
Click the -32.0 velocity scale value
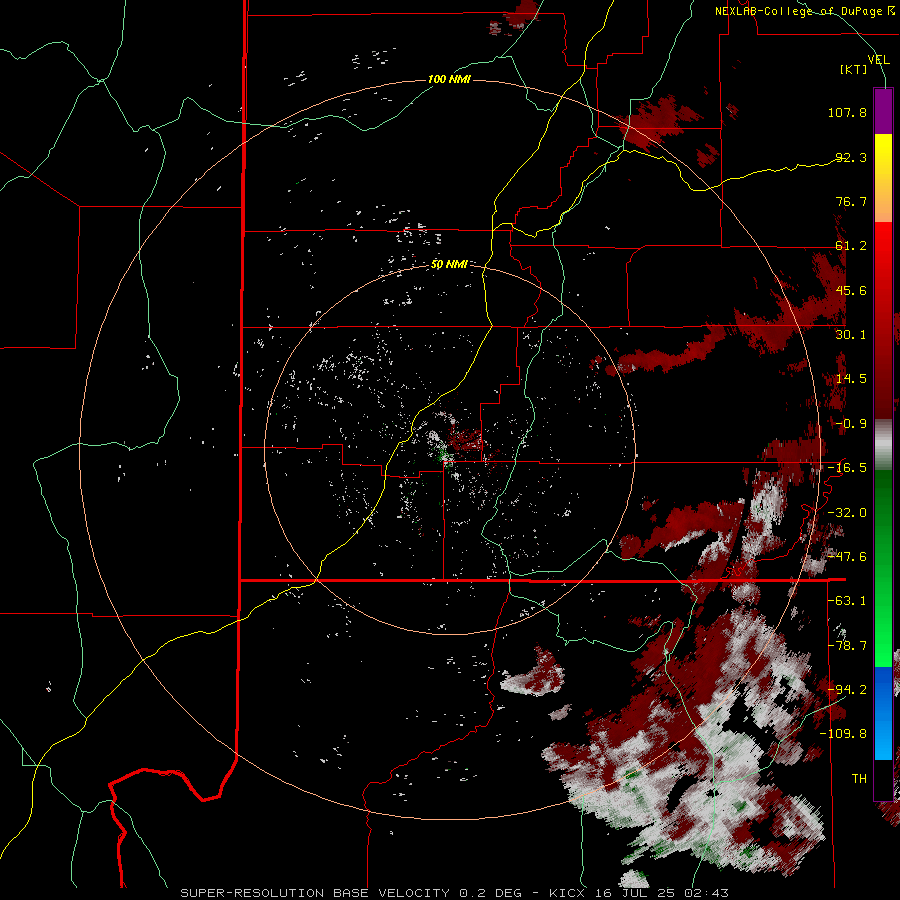point(847,513)
